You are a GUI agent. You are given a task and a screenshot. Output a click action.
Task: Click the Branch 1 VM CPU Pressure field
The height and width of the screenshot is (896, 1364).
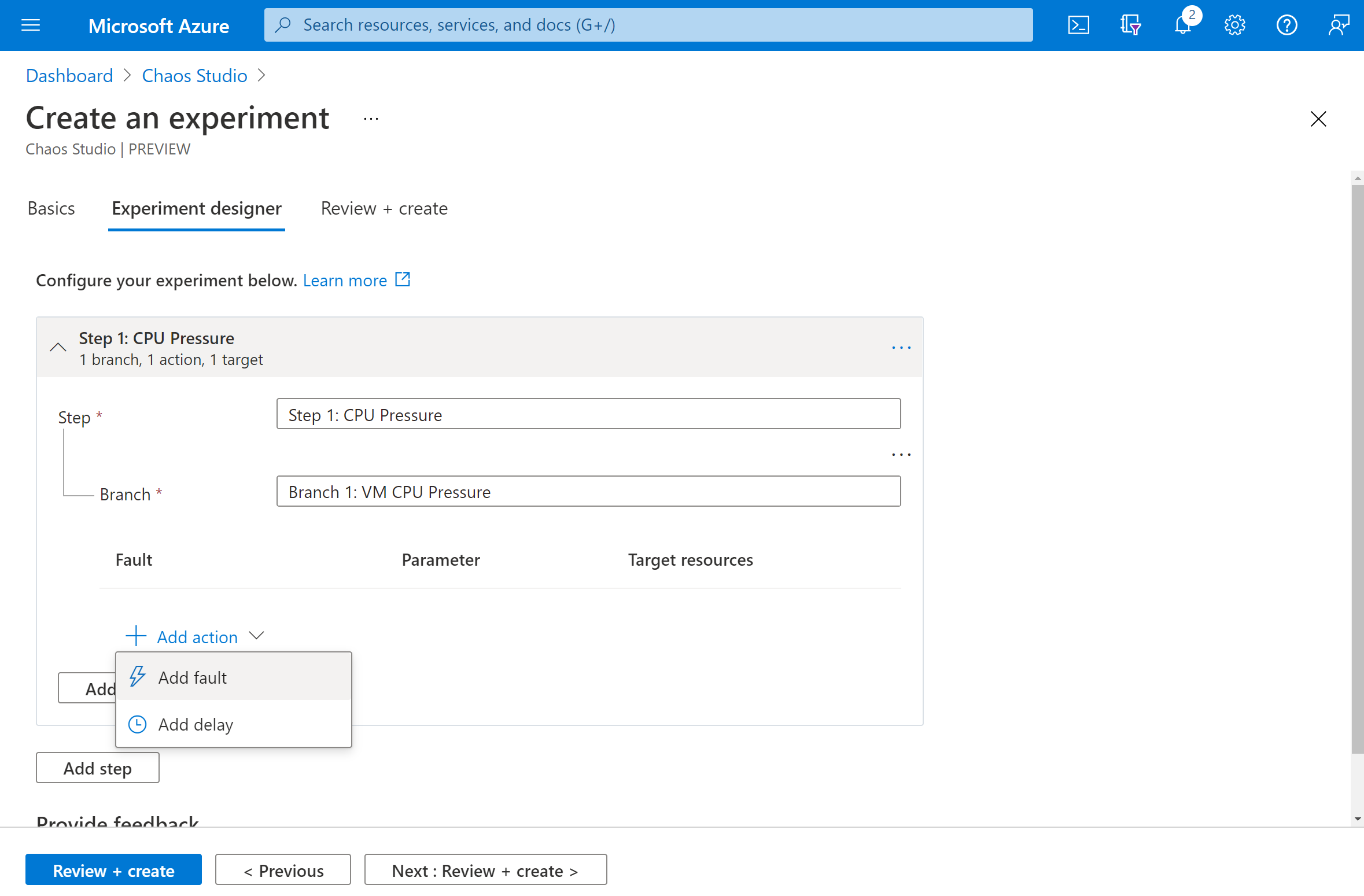(588, 491)
